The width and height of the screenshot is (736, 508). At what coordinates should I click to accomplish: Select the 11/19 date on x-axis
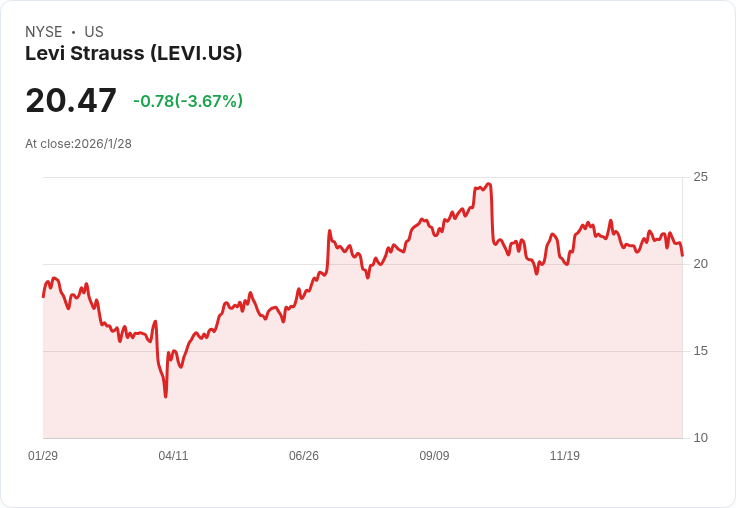click(565, 456)
